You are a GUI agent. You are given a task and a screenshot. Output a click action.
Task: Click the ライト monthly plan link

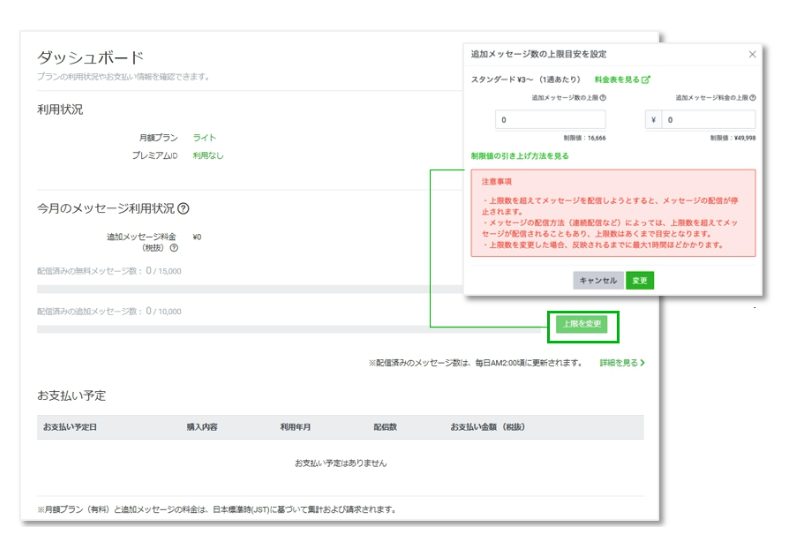[x=204, y=138]
